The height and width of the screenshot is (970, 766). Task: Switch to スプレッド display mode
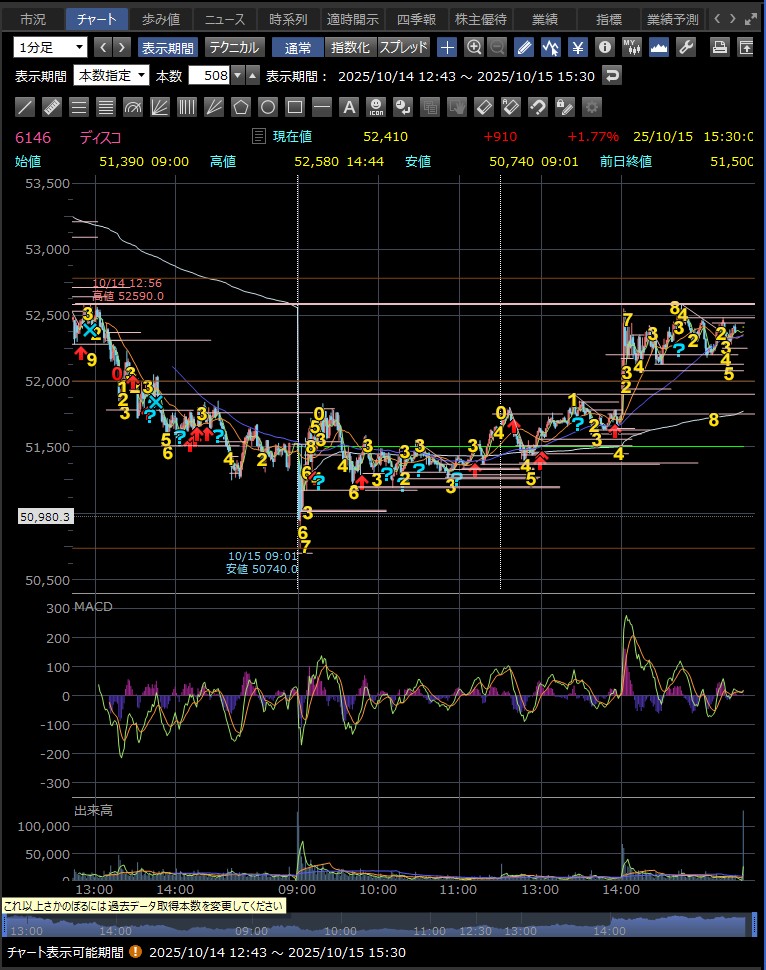pos(403,47)
